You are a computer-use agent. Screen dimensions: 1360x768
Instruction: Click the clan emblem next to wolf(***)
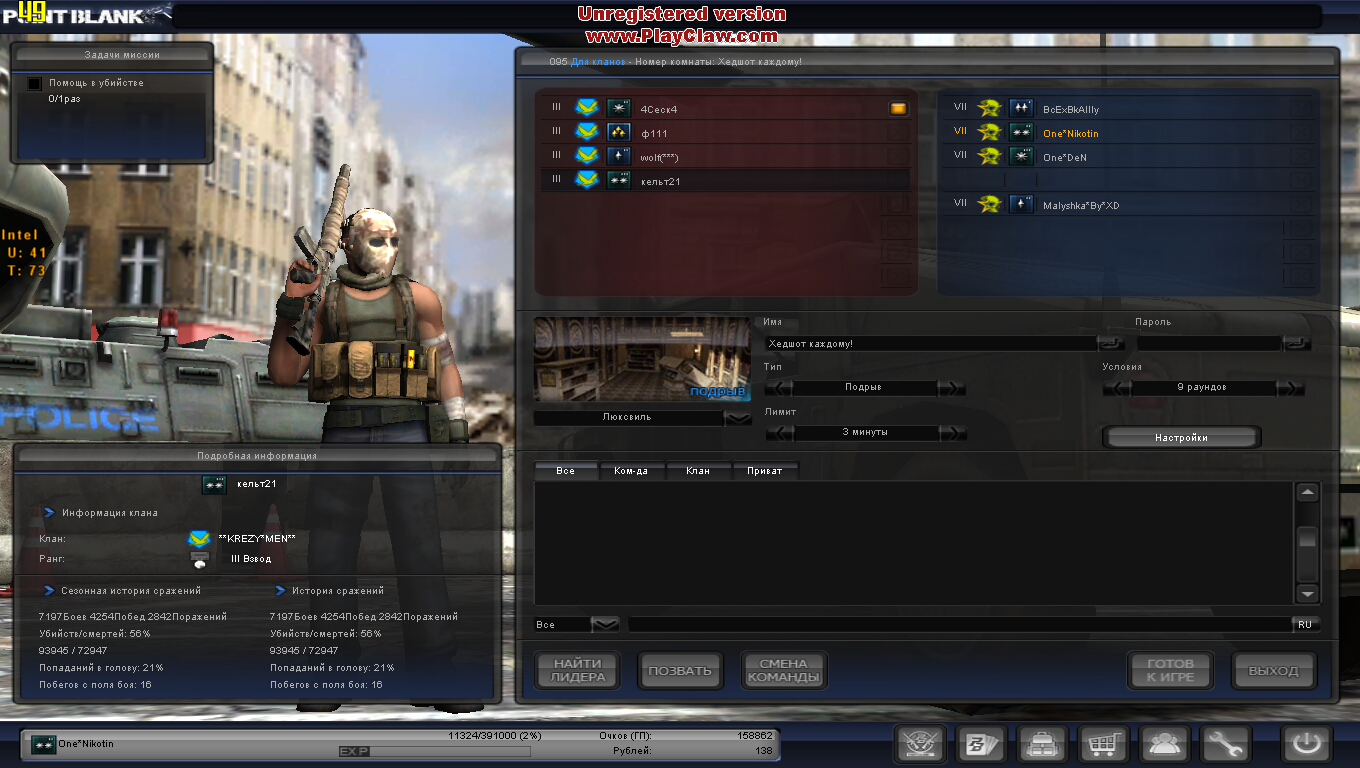click(x=587, y=156)
